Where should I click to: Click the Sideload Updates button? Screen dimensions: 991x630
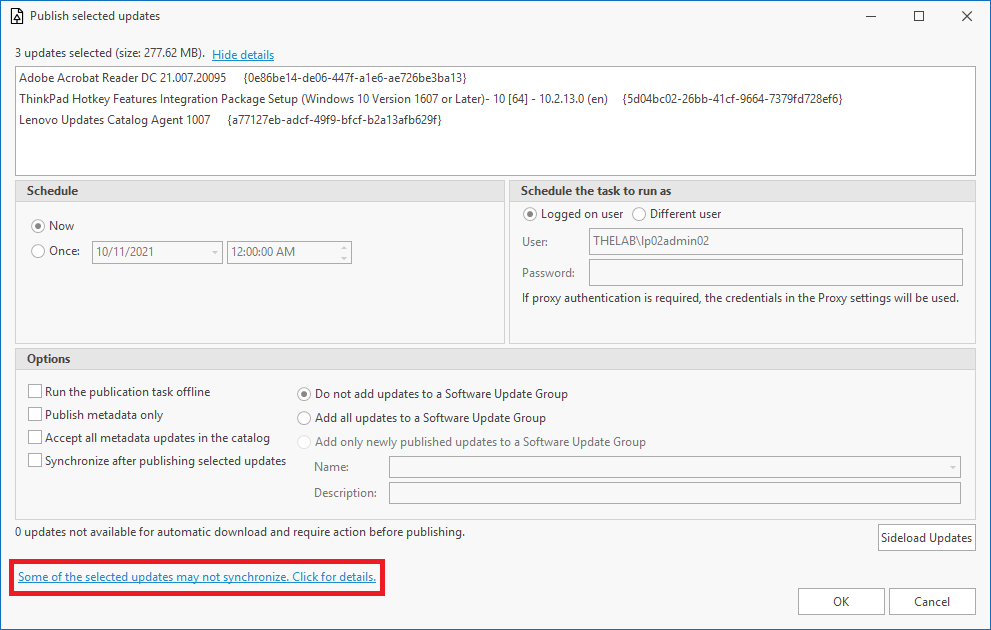click(926, 538)
